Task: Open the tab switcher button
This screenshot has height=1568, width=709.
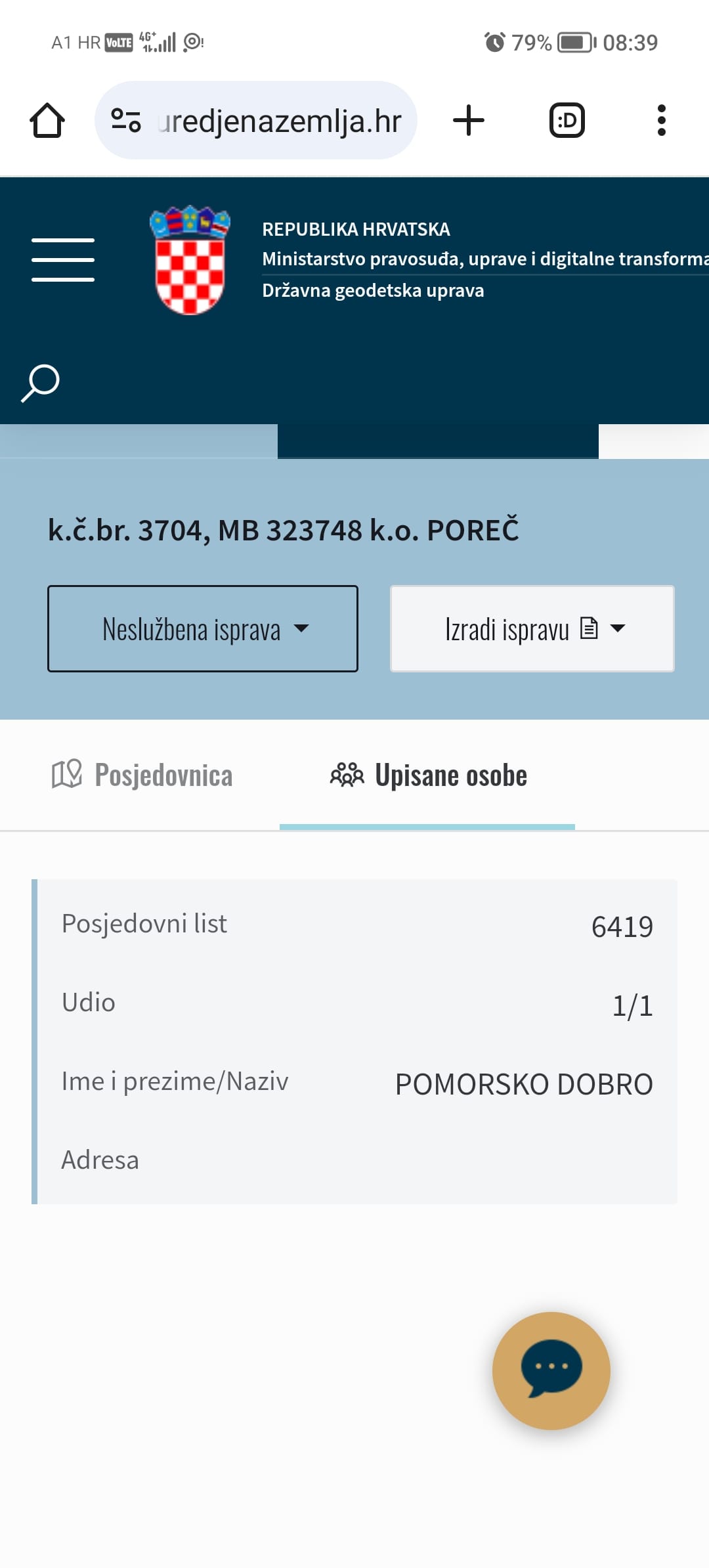Action: click(567, 121)
